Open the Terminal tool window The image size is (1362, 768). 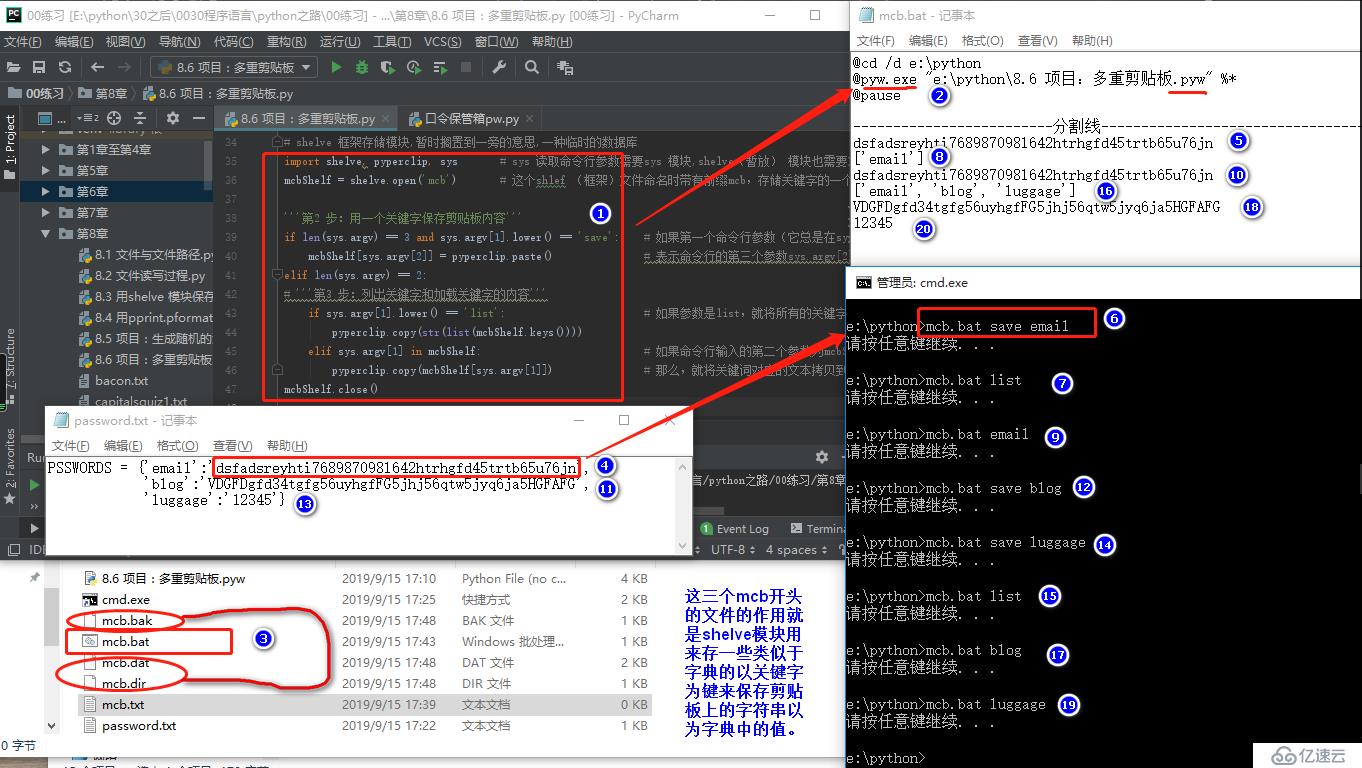(819, 529)
